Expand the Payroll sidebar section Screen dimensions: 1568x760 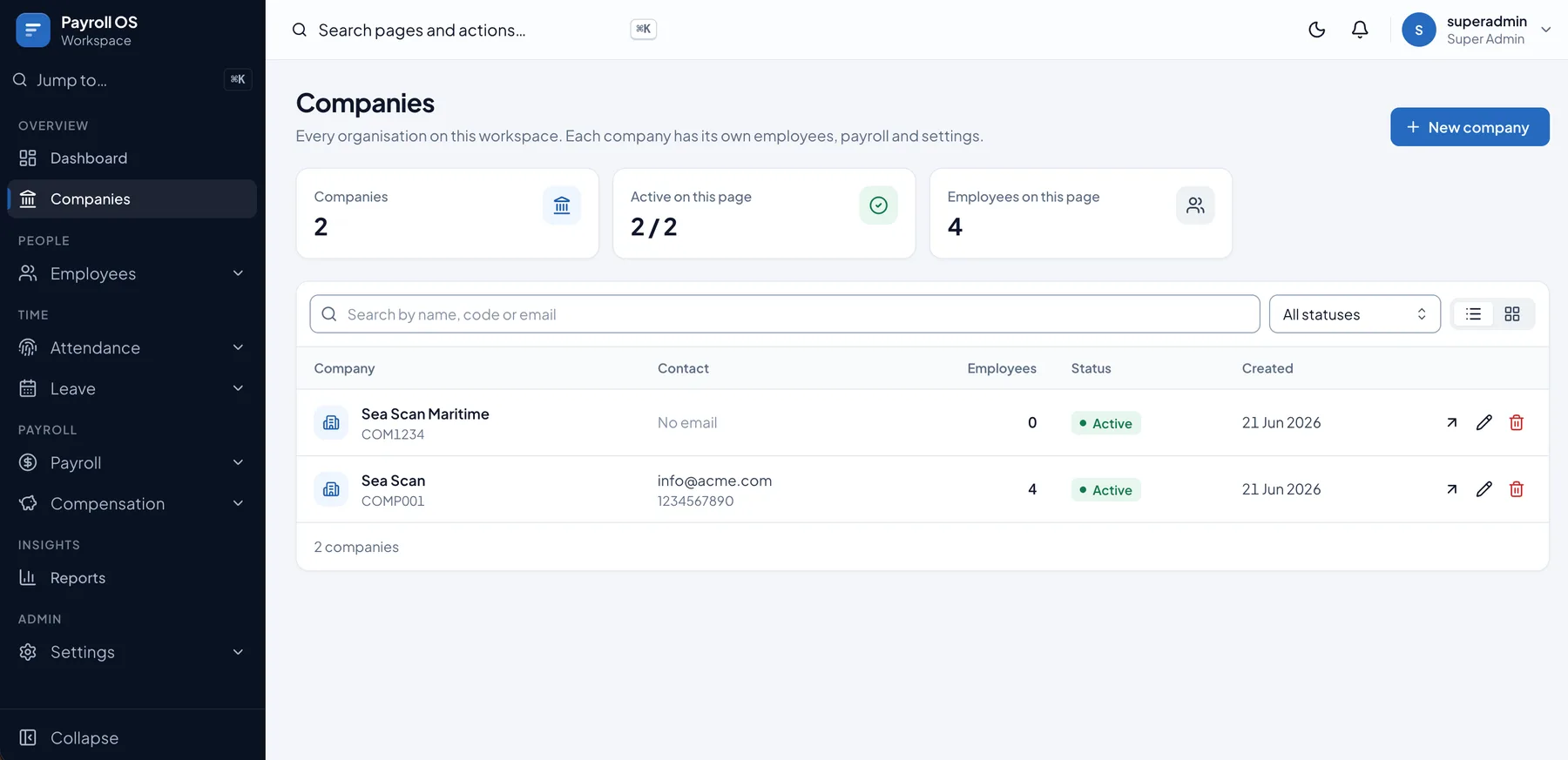coord(132,462)
